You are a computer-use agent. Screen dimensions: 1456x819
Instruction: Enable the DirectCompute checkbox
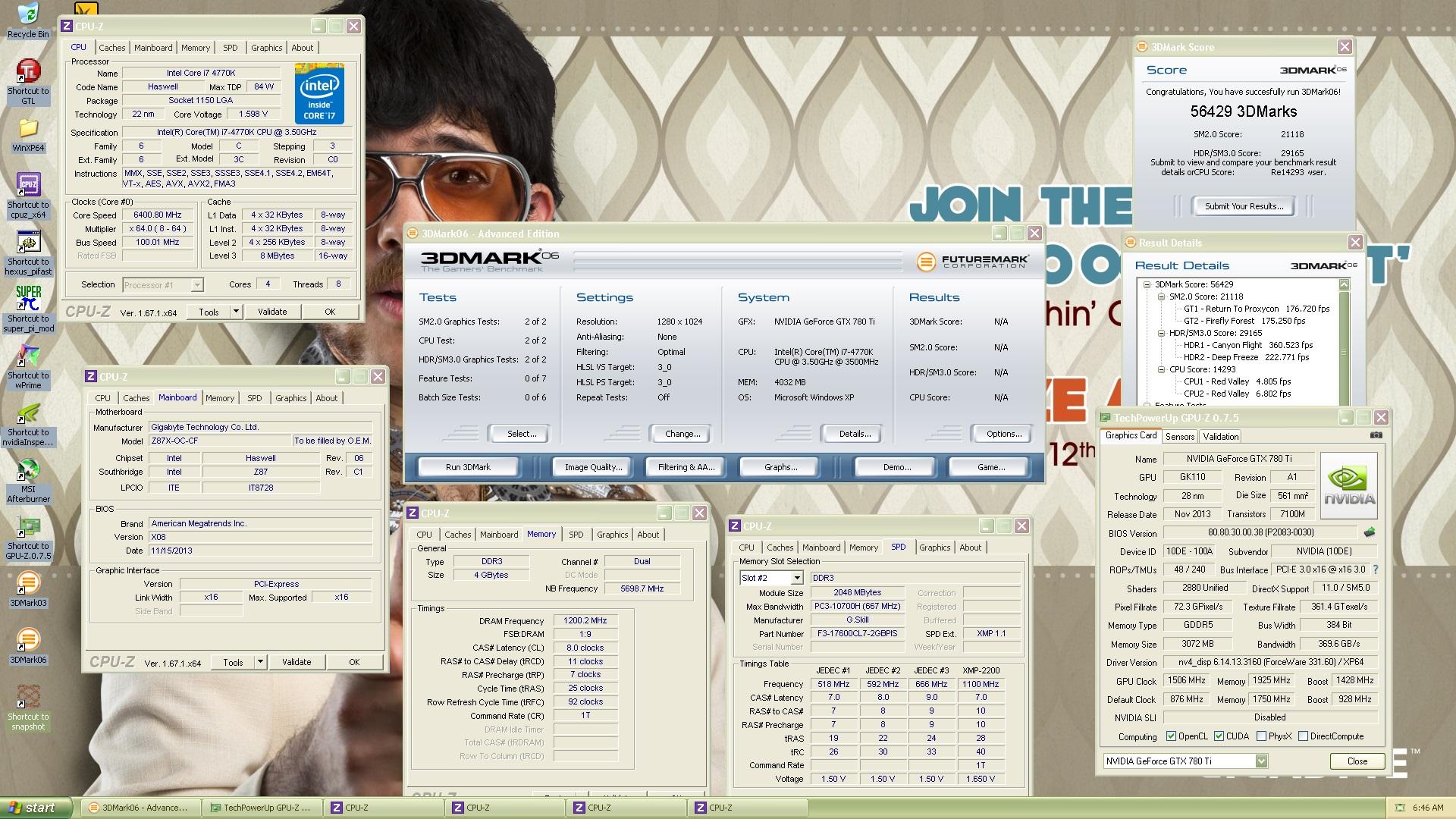click(1303, 736)
